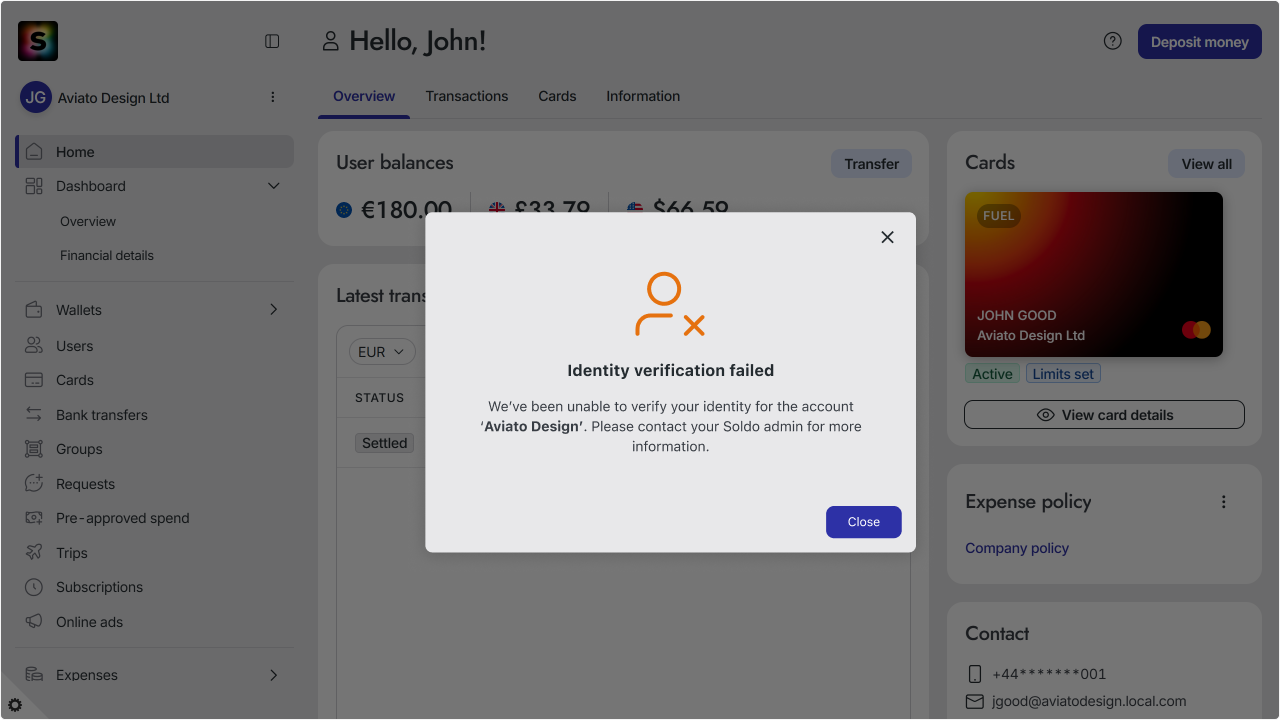Image resolution: width=1280 pixels, height=720 pixels.
Task: Open Bank transfers label in sidebar
Action: 102,415
